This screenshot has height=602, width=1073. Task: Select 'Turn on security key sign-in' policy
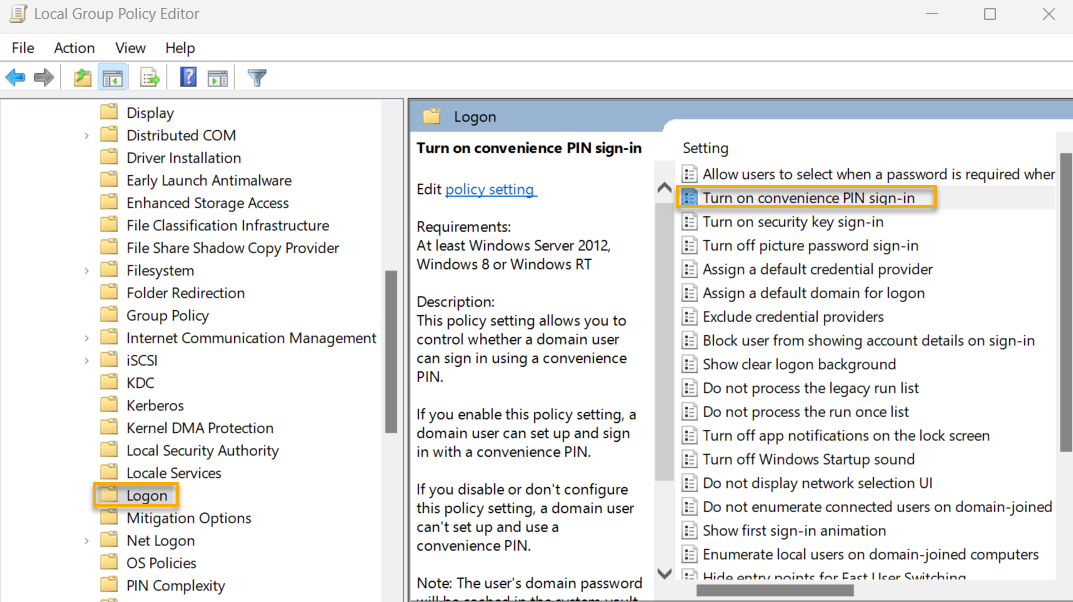pos(792,222)
